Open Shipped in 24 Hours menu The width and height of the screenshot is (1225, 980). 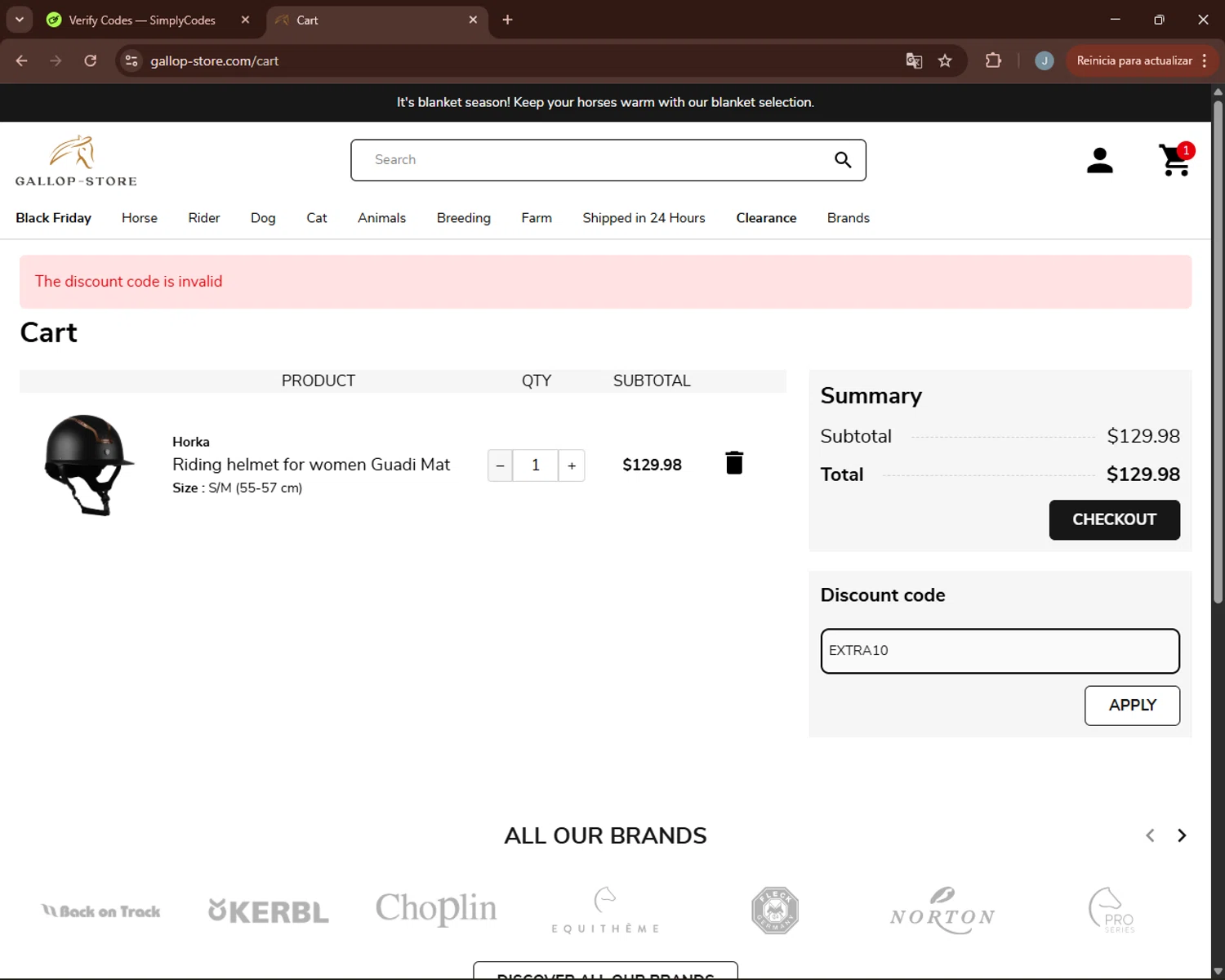(644, 218)
